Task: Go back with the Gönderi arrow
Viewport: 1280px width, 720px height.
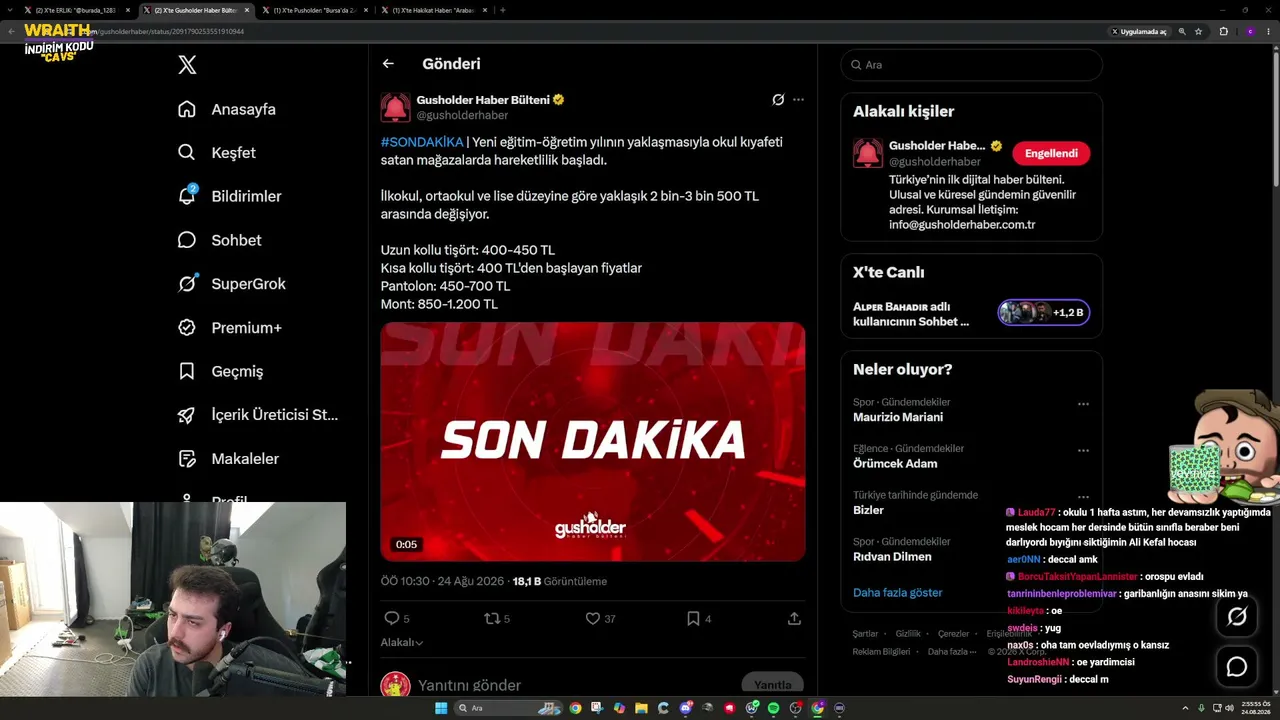Action: point(388,63)
